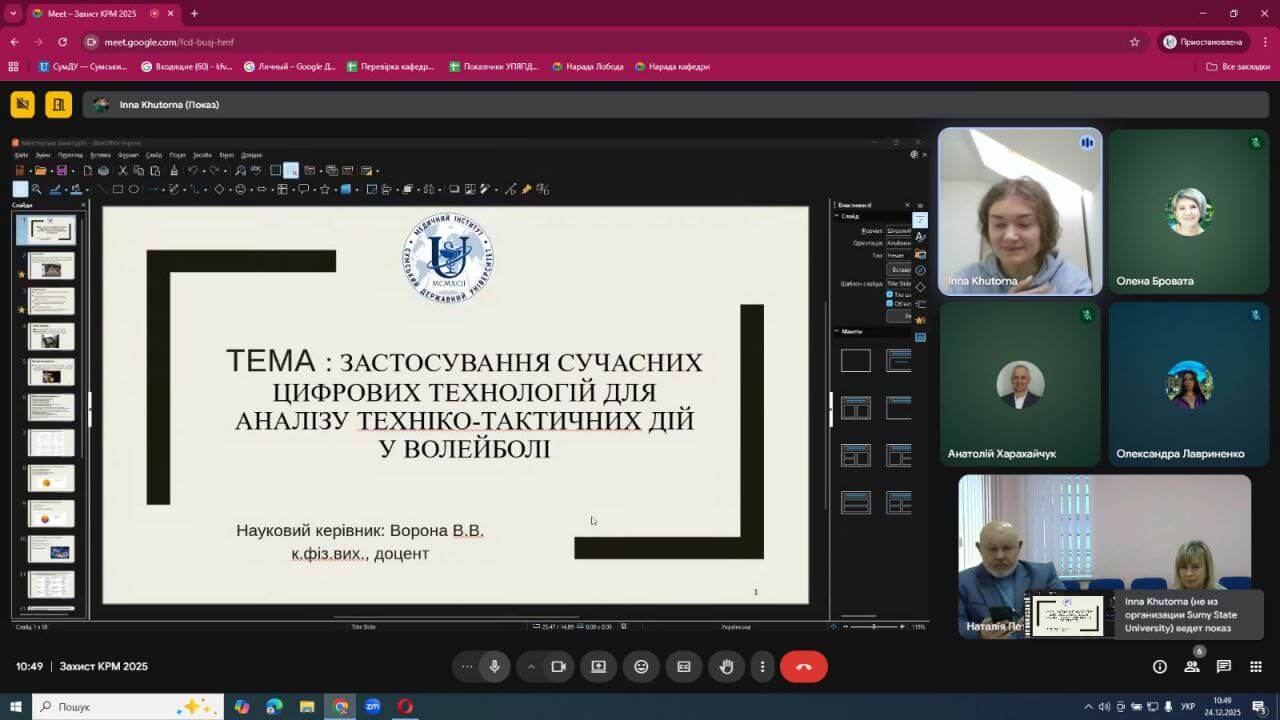This screenshot has width=1280, height=720.
Task: Open the Нарада Лобода bookmark
Action: coord(588,67)
